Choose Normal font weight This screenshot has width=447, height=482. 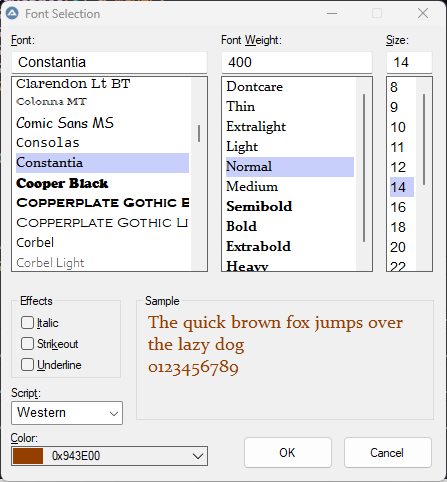pos(290,167)
